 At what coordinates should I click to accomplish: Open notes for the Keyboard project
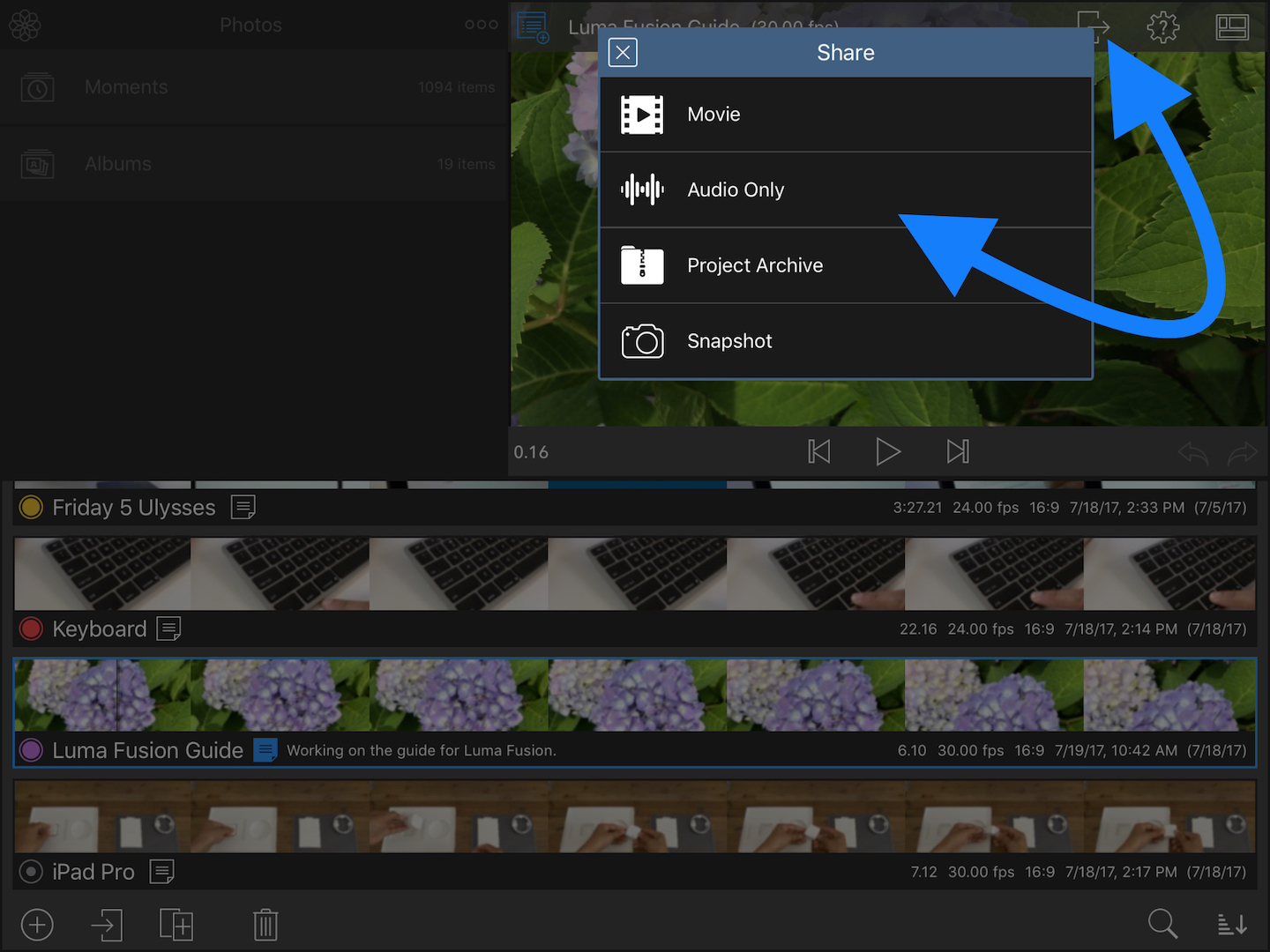(169, 628)
